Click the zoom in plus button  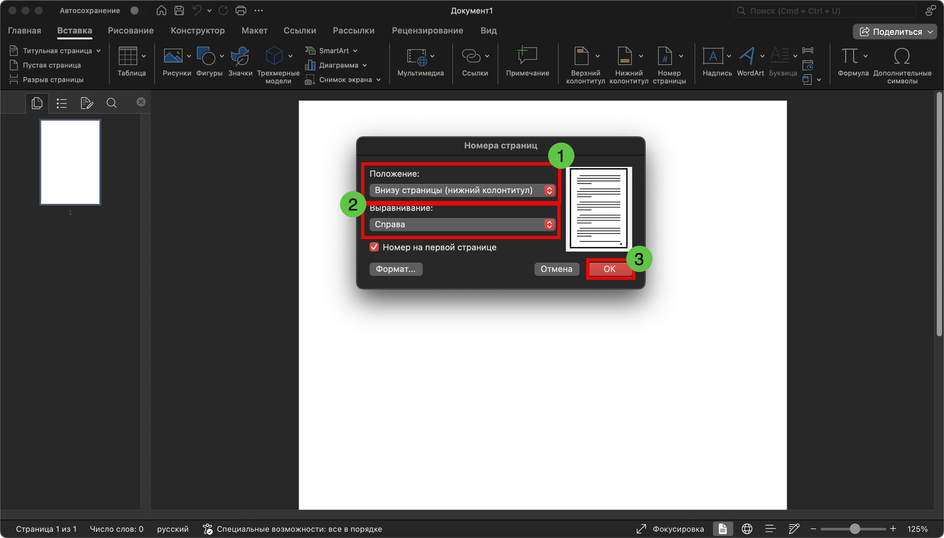pyautogui.click(x=893, y=528)
